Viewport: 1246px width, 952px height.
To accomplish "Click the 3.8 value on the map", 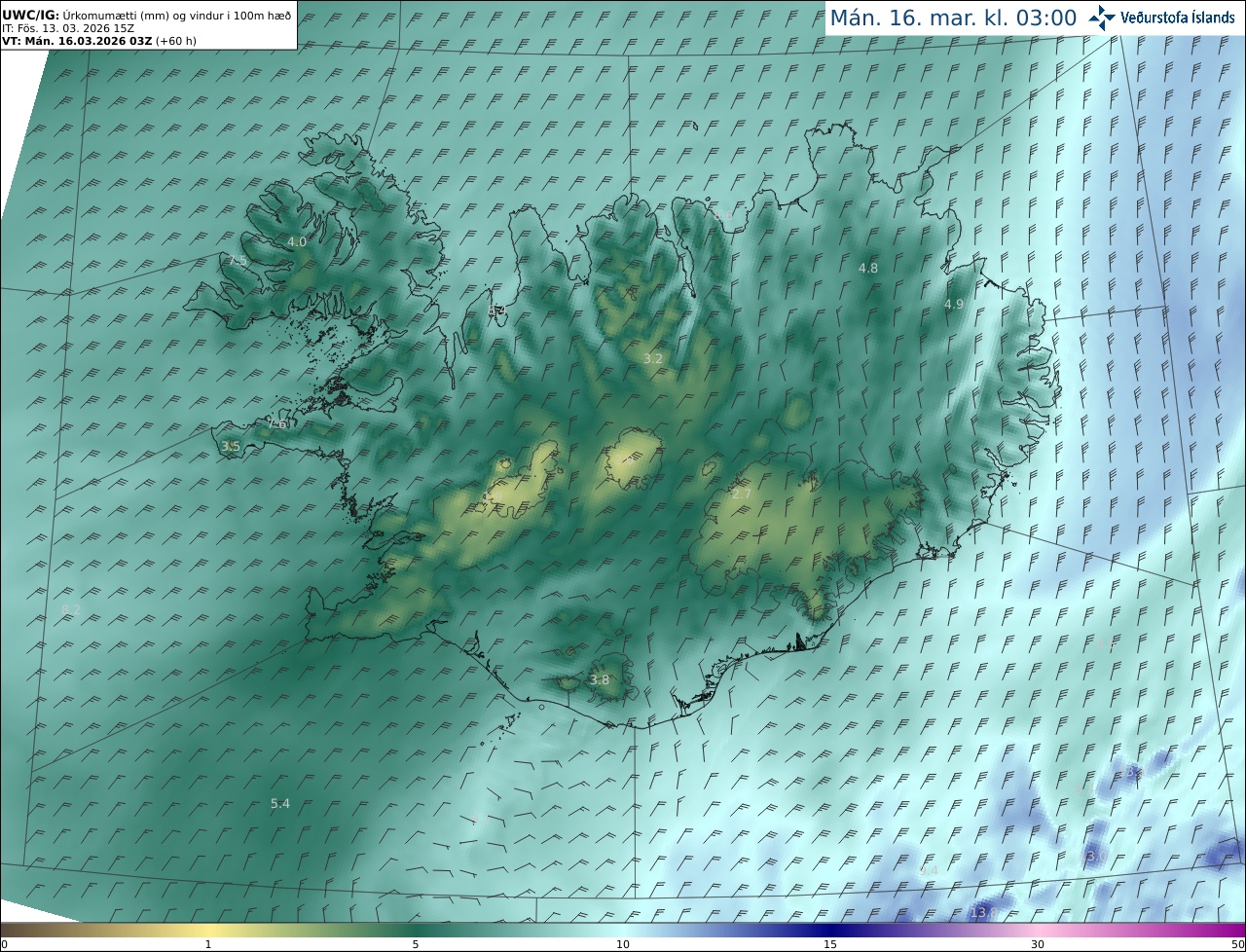I will (600, 679).
